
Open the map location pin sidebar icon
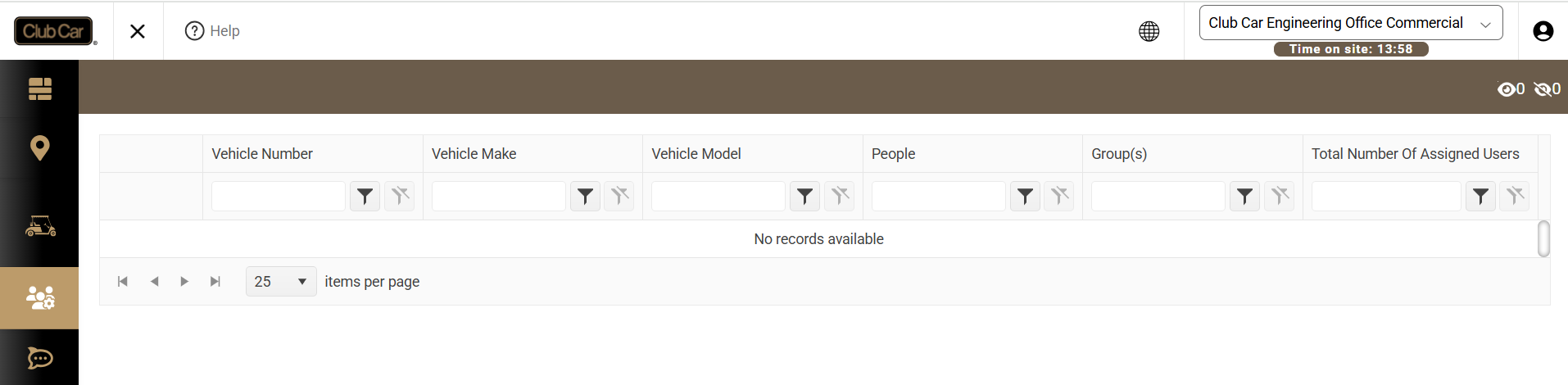pyautogui.click(x=39, y=148)
